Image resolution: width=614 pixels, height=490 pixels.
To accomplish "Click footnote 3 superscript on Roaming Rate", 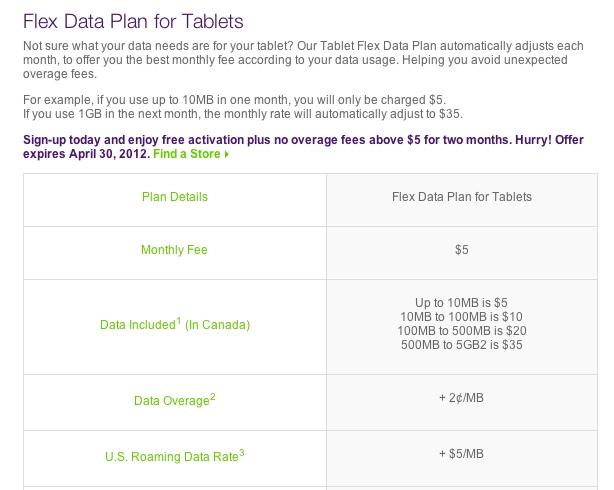I will point(242,453).
